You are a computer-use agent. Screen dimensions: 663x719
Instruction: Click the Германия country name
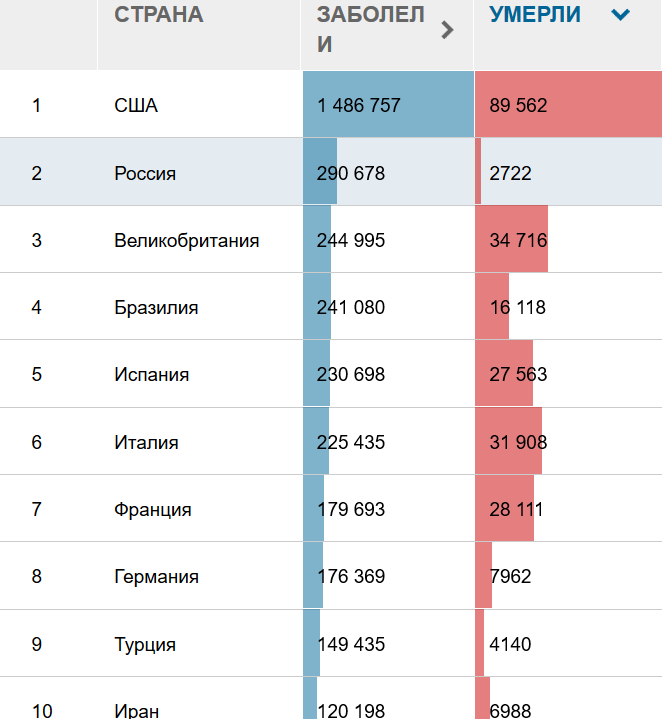[x=156, y=576]
